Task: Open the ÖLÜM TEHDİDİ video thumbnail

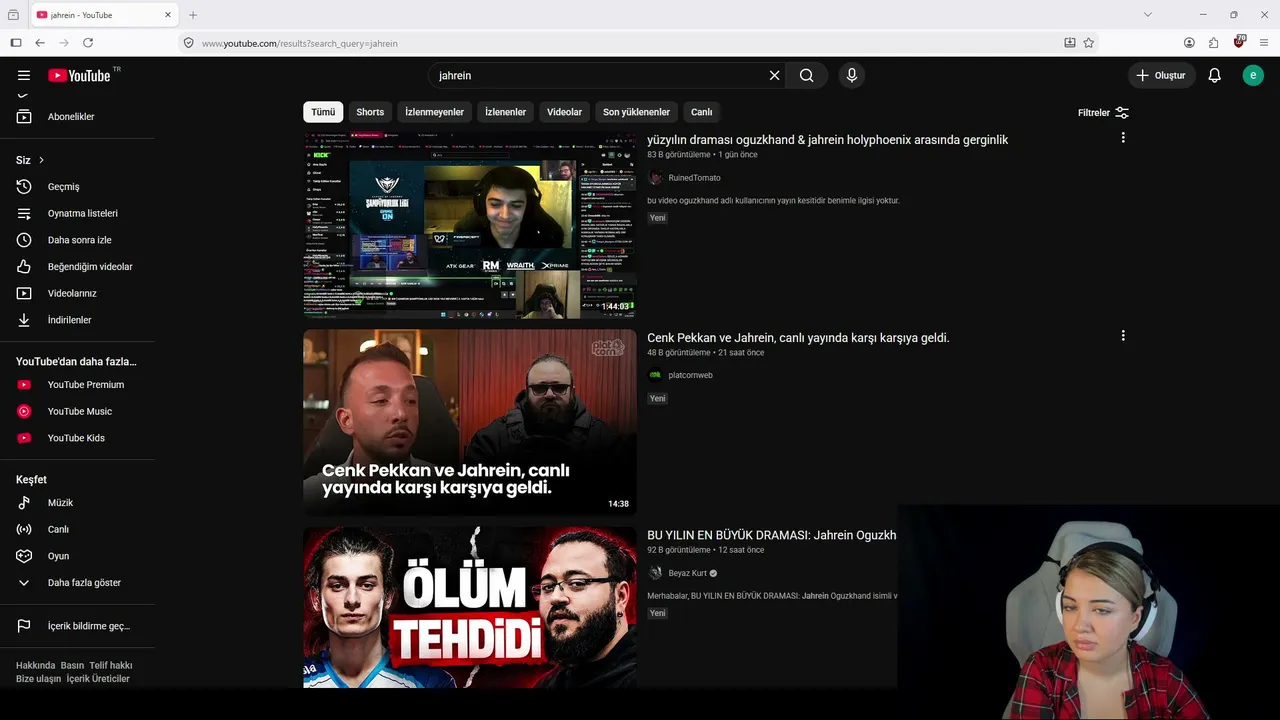Action: point(470,608)
